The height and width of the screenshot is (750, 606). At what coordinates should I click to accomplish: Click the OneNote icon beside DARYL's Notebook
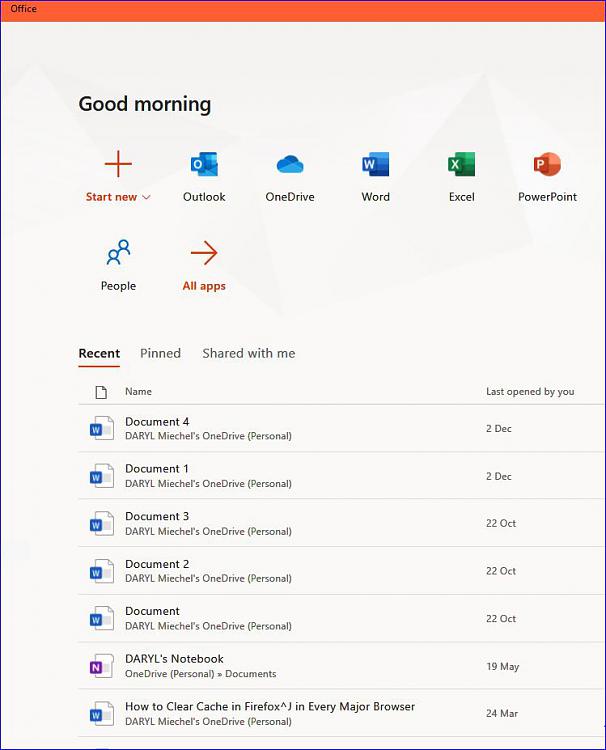pyautogui.click(x=102, y=666)
